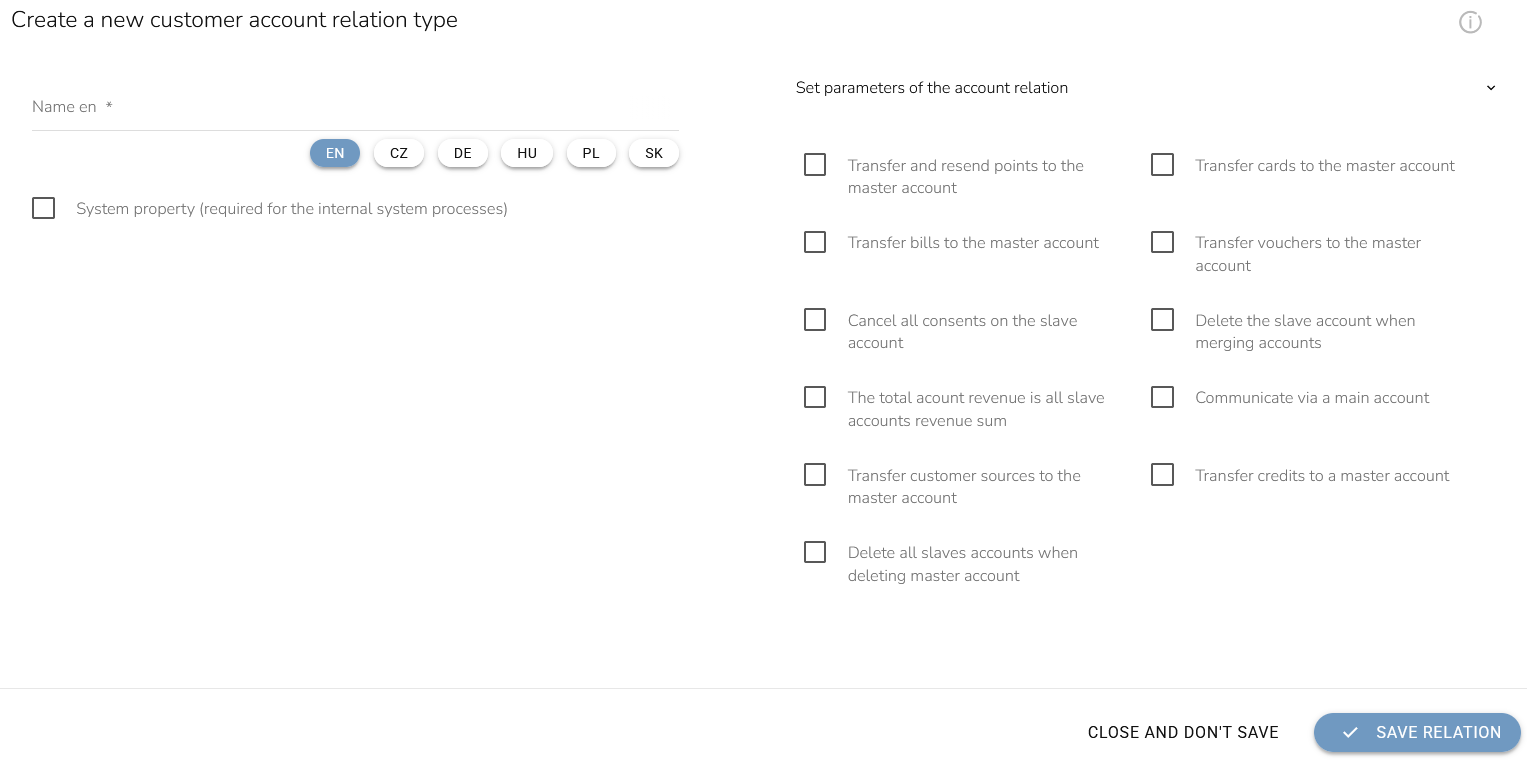Switch to the SK language chip
1527x760 pixels.
click(654, 153)
